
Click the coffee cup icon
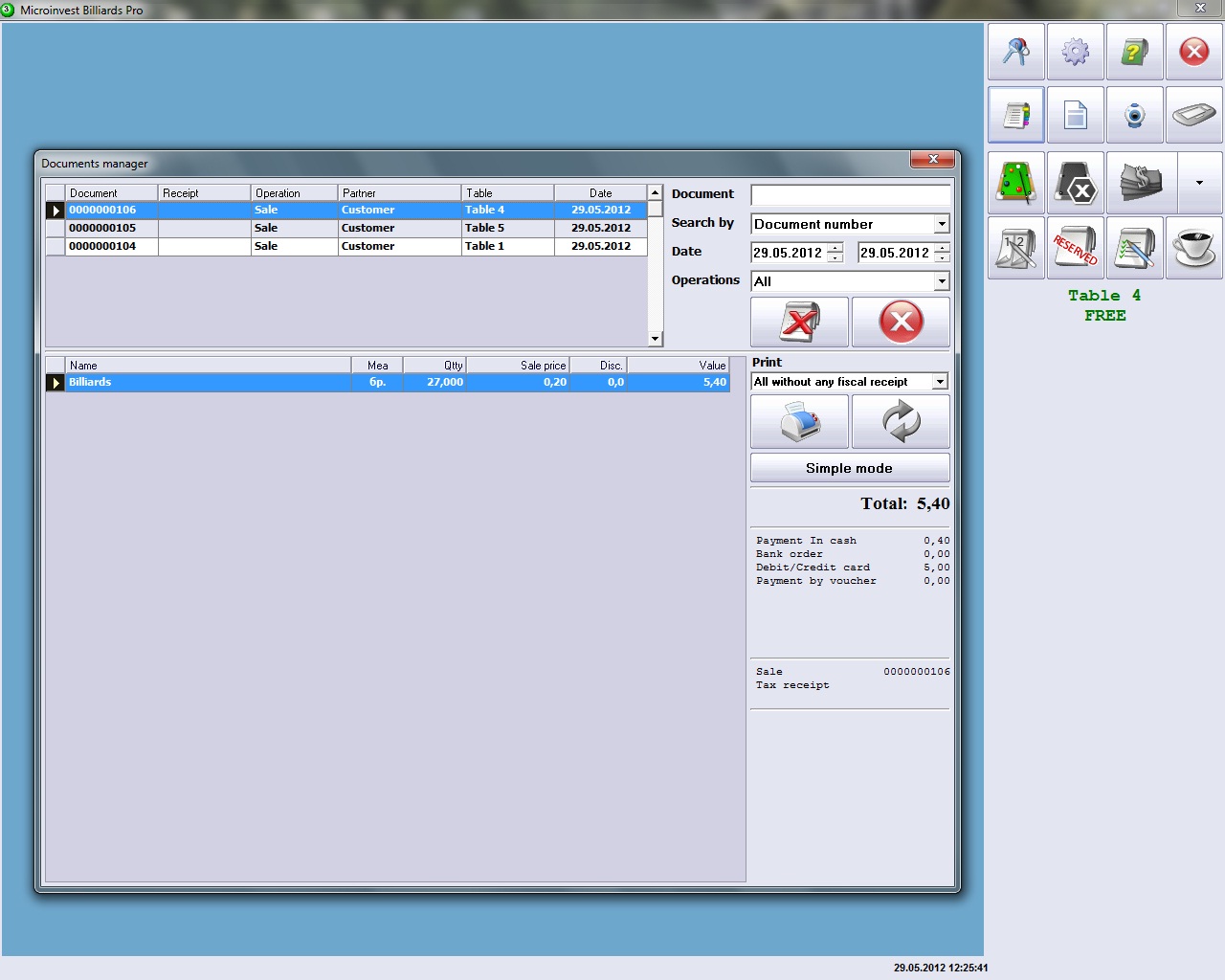pos(1194,248)
